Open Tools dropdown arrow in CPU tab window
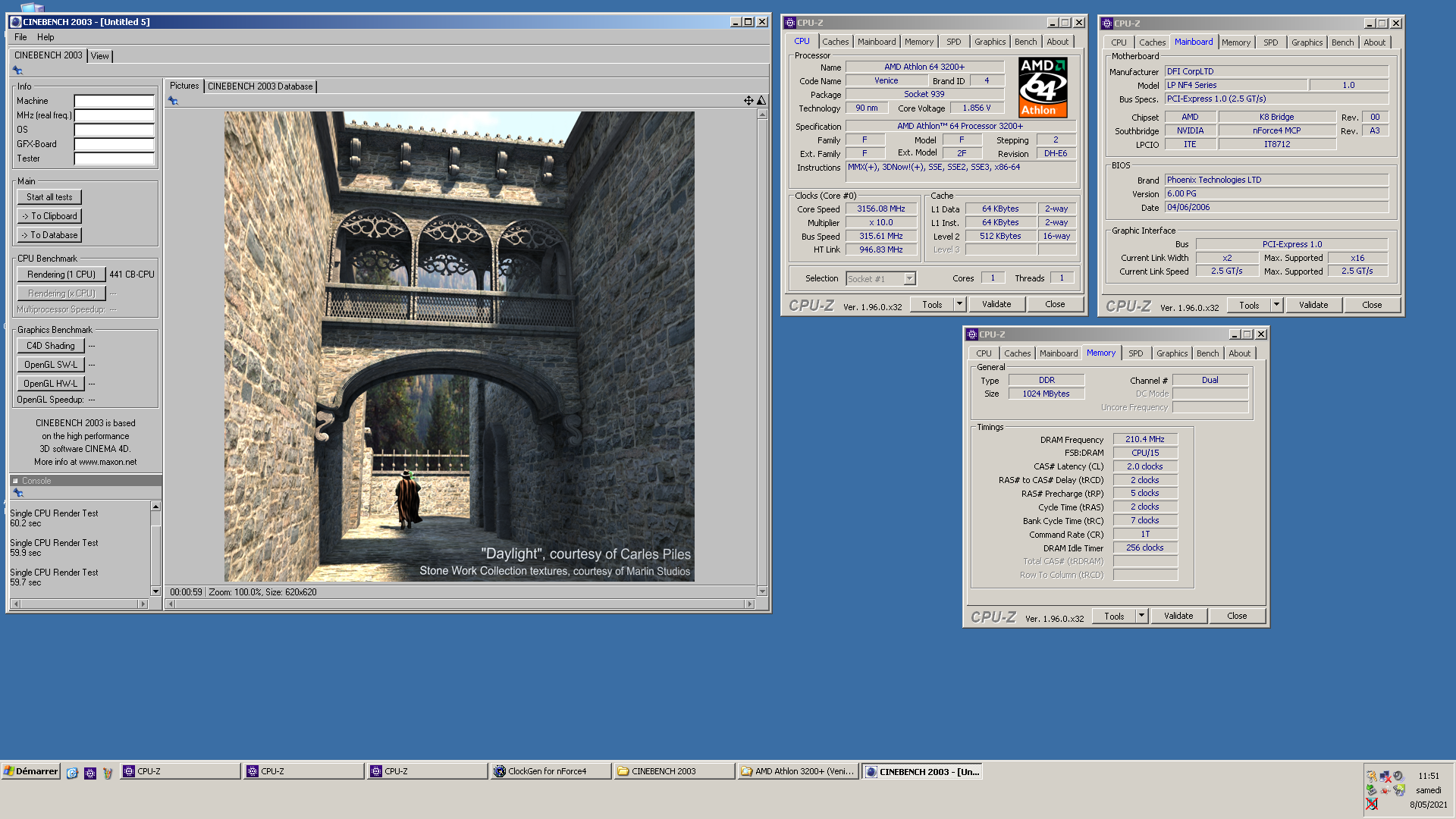This screenshot has width=1456, height=819. (x=959, y=304)
